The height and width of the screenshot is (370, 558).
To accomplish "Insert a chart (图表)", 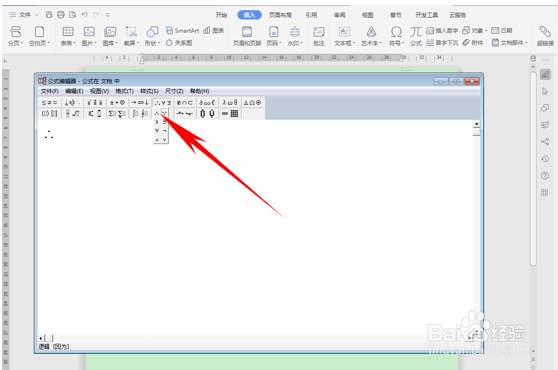I will [x=214, y=31].
